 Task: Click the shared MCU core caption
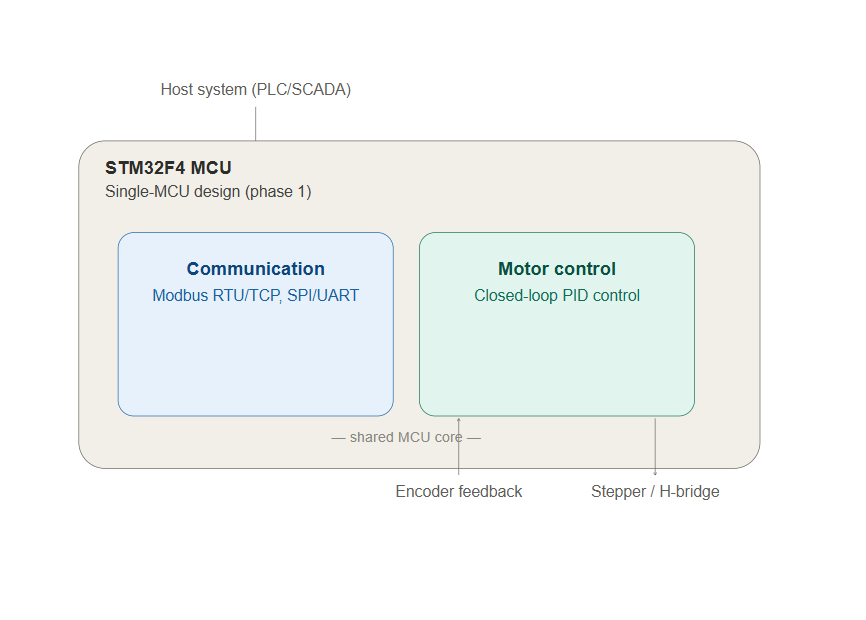(x=406, y=437)
